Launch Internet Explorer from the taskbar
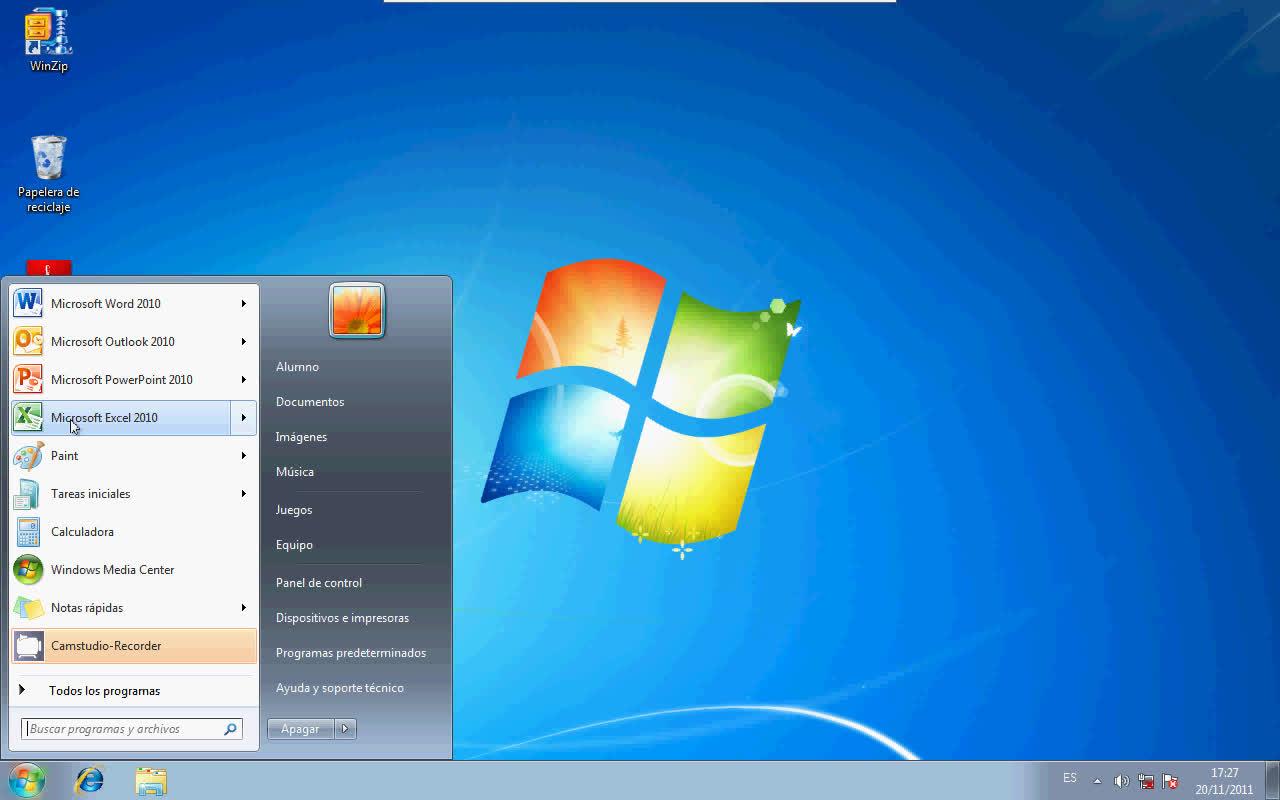The image size is (1280, 800). 90,780
